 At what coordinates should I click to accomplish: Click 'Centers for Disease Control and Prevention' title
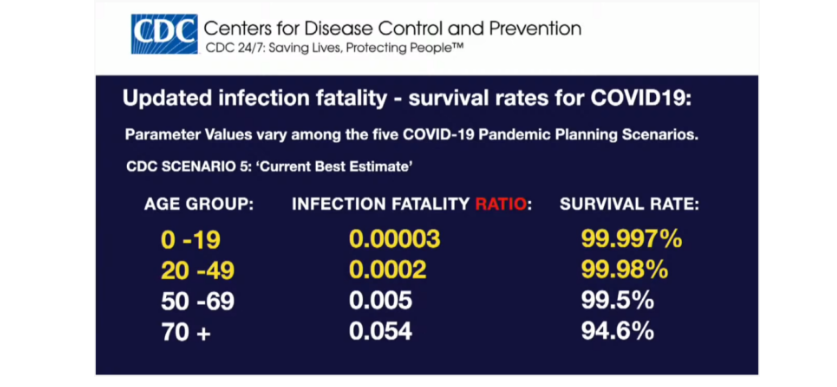pos(392,28)
